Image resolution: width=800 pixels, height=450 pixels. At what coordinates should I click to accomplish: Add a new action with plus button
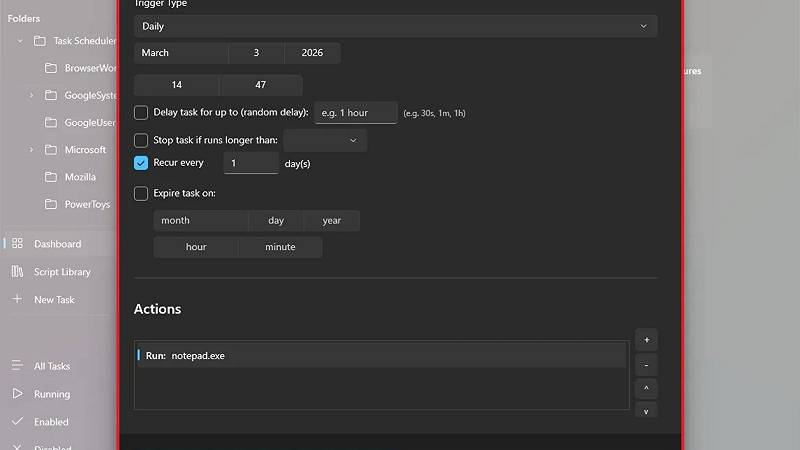tap(646, 340)
